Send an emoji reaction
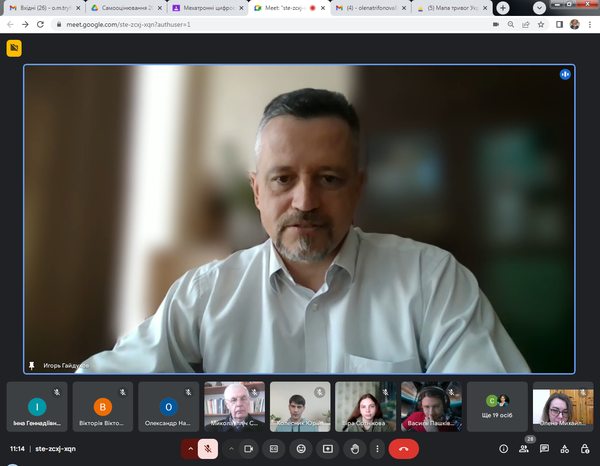 300,449
